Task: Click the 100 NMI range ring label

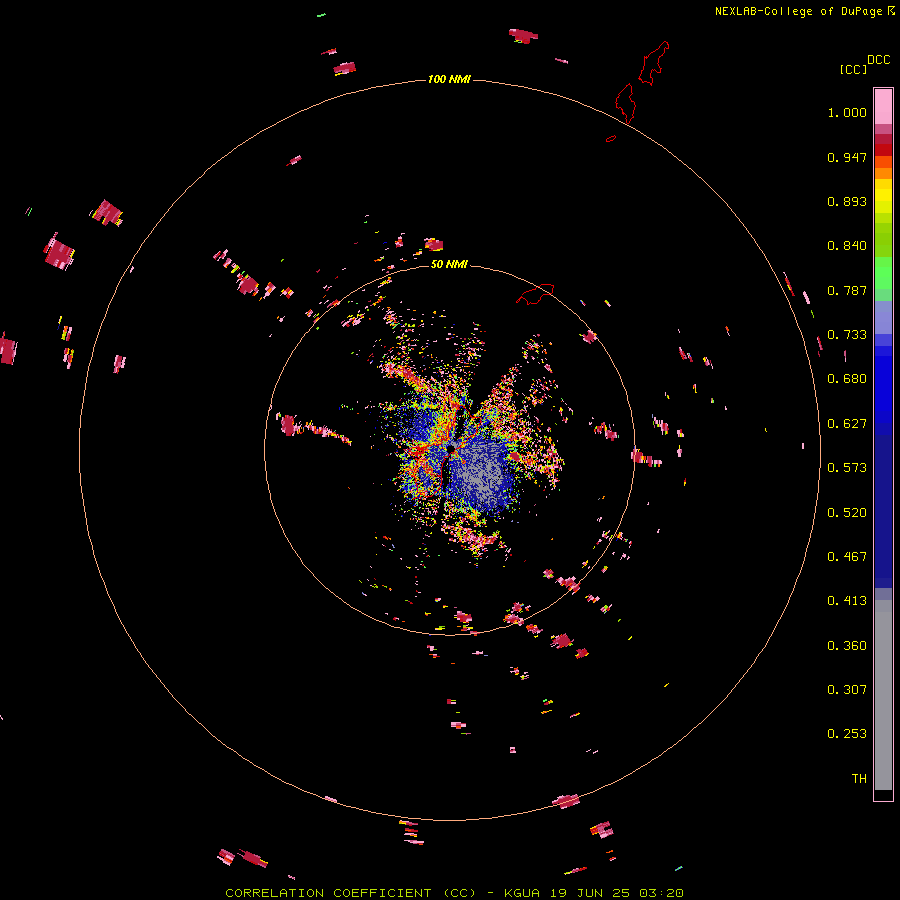Action: pyautogui.click(x=449, y=79)
